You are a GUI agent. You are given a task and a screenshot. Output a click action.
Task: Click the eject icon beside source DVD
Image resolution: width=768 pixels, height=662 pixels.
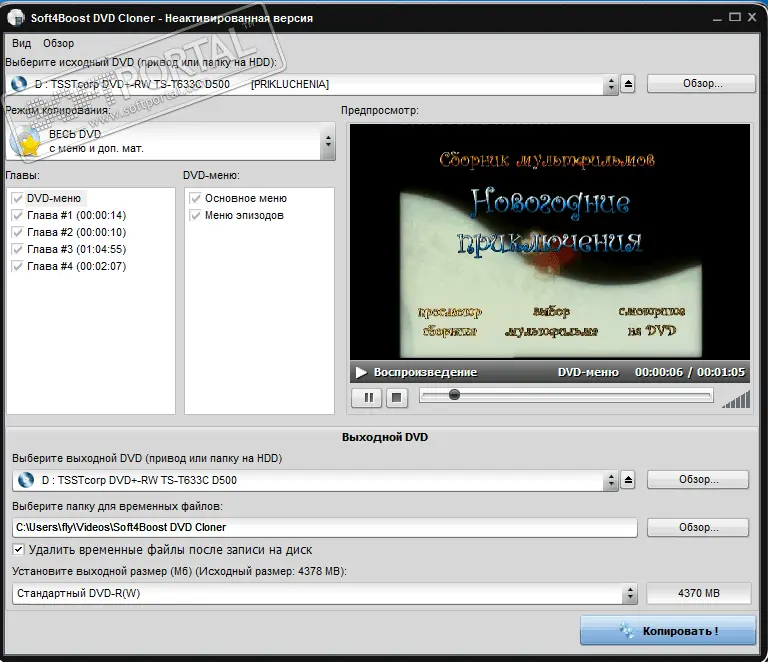click(x=628, y=85)
